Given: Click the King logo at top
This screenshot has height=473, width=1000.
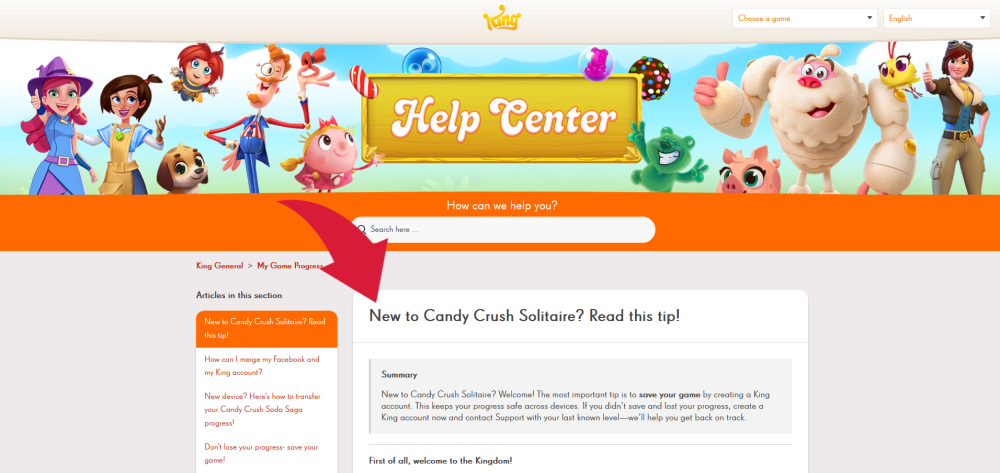Looking at the screenshot, I should point(503,17).
